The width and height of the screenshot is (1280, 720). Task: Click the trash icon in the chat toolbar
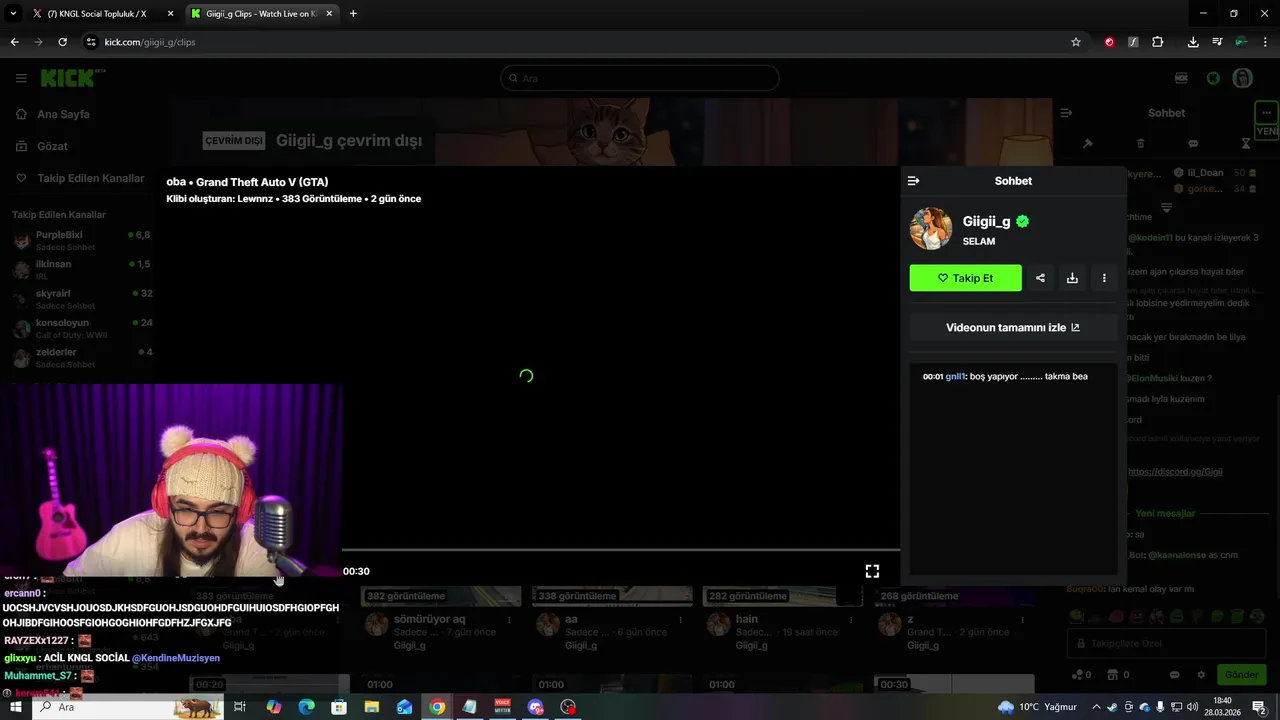coord(1141,144)
